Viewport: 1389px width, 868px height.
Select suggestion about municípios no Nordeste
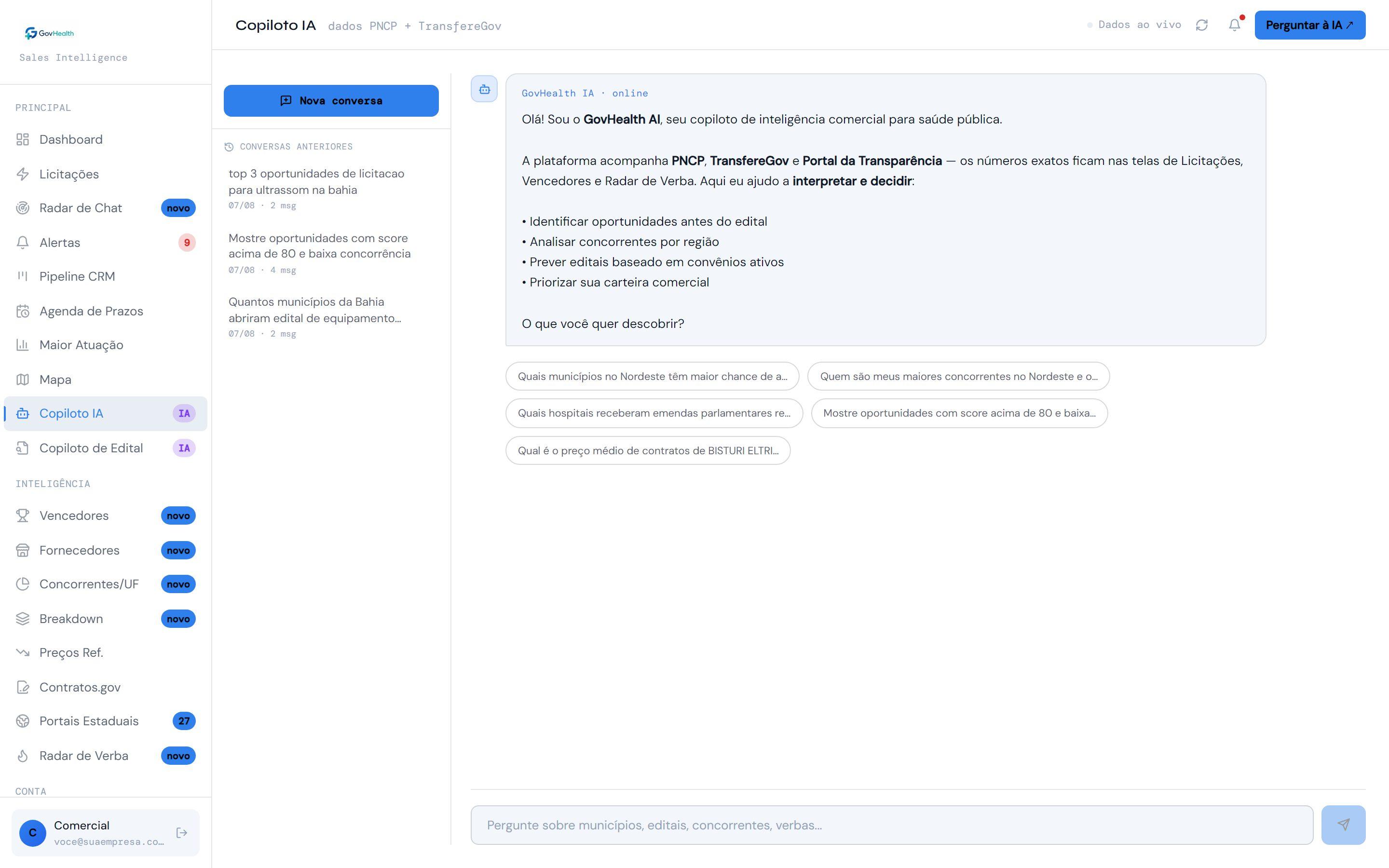point(652,377)
